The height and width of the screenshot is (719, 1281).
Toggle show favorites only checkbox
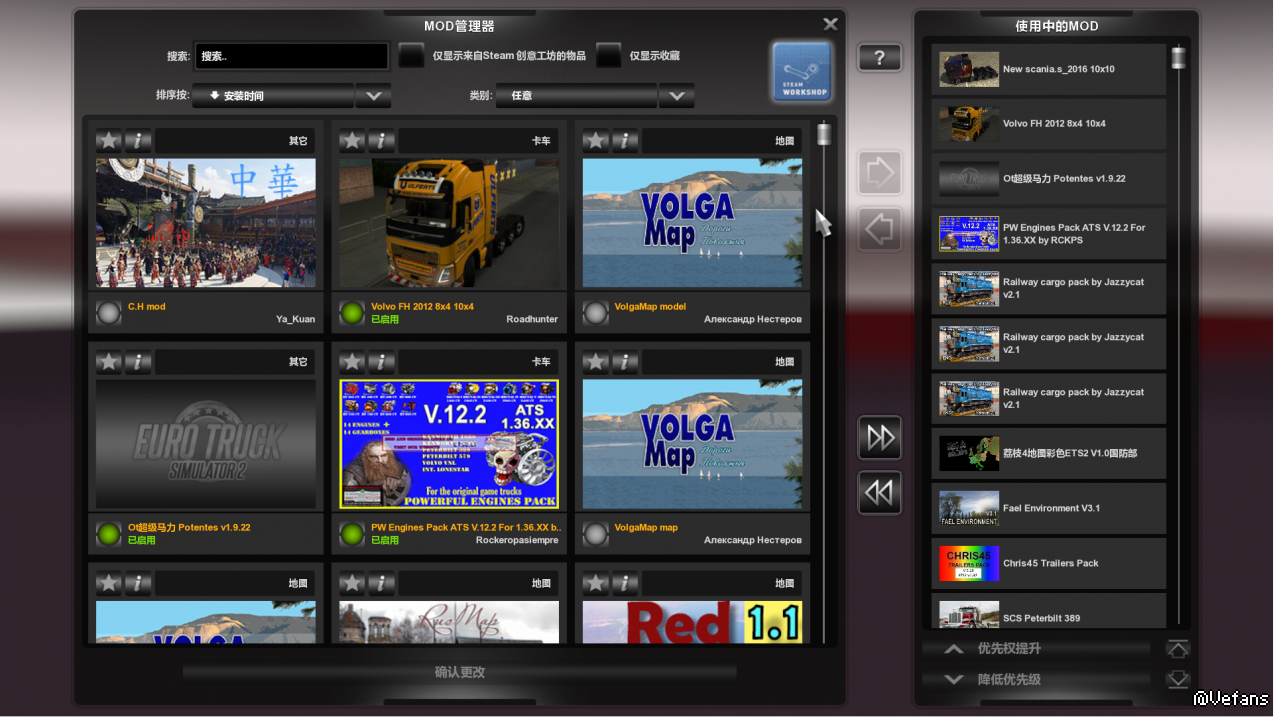point(608,56)
